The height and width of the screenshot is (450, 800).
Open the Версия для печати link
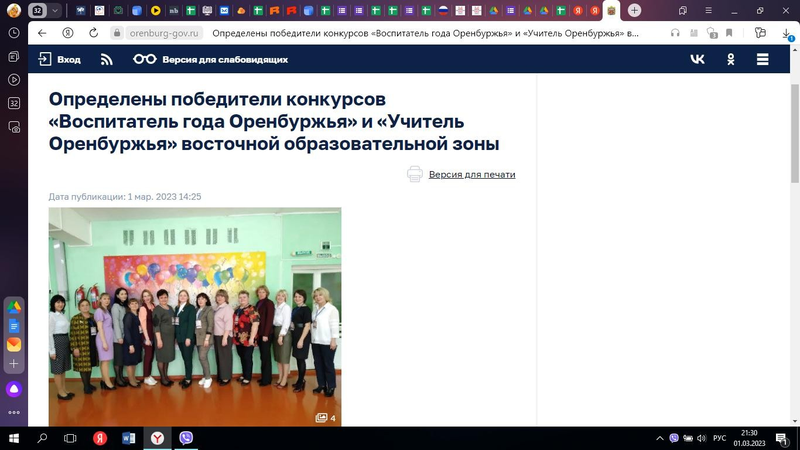point(472,174)
